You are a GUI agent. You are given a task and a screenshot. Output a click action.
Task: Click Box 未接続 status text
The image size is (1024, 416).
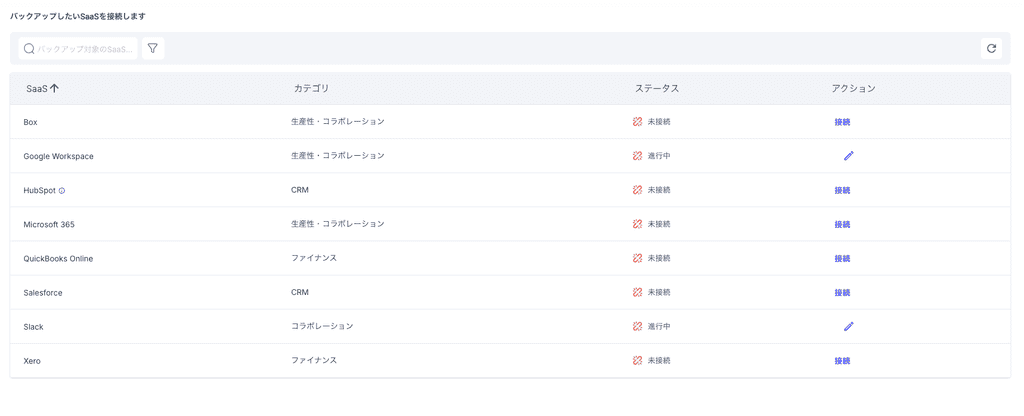(659, 122)
